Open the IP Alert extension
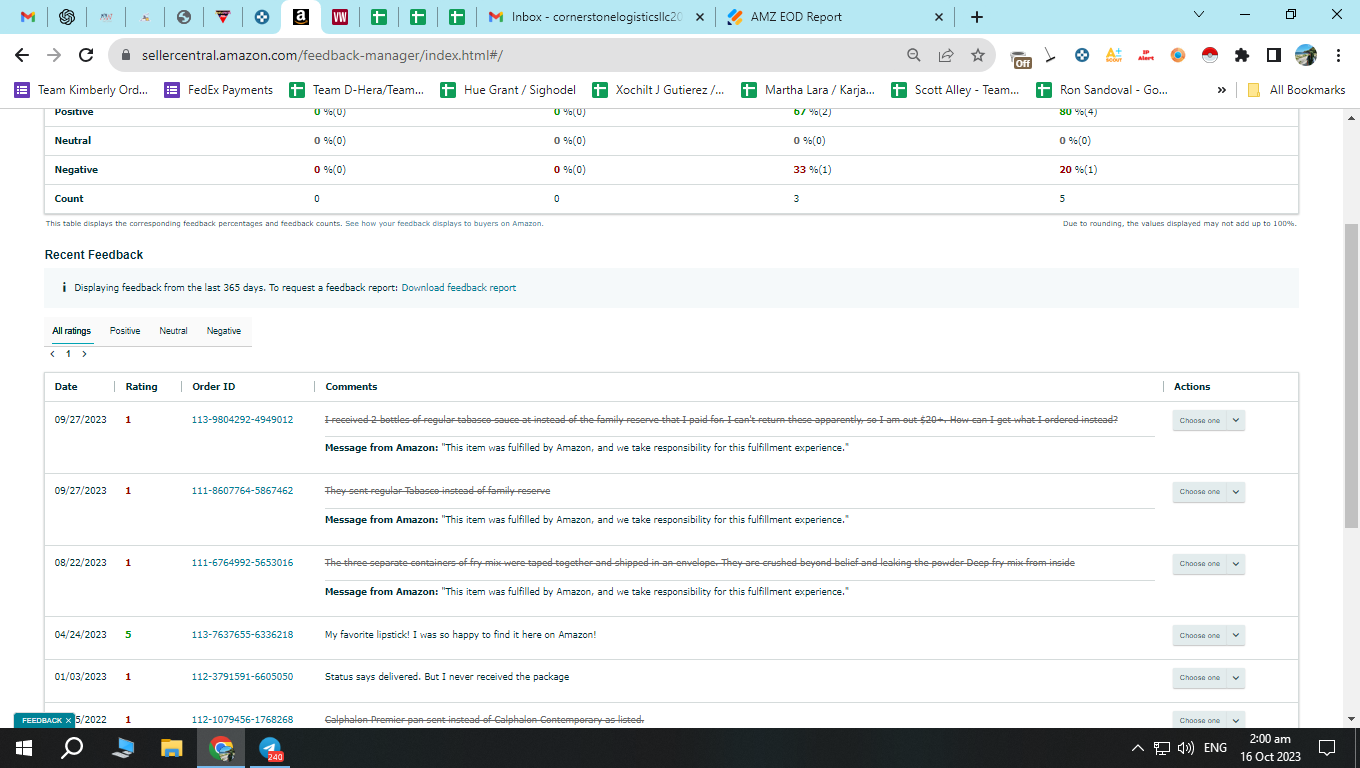The height and width of the screenshot is (768, 1360). pyautogui.click(x=1145, y=55)
